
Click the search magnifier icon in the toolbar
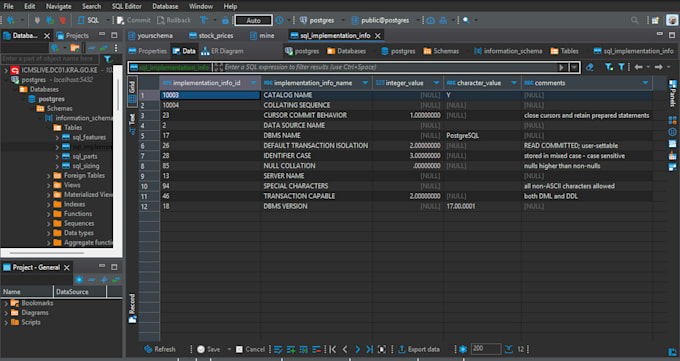466,20
